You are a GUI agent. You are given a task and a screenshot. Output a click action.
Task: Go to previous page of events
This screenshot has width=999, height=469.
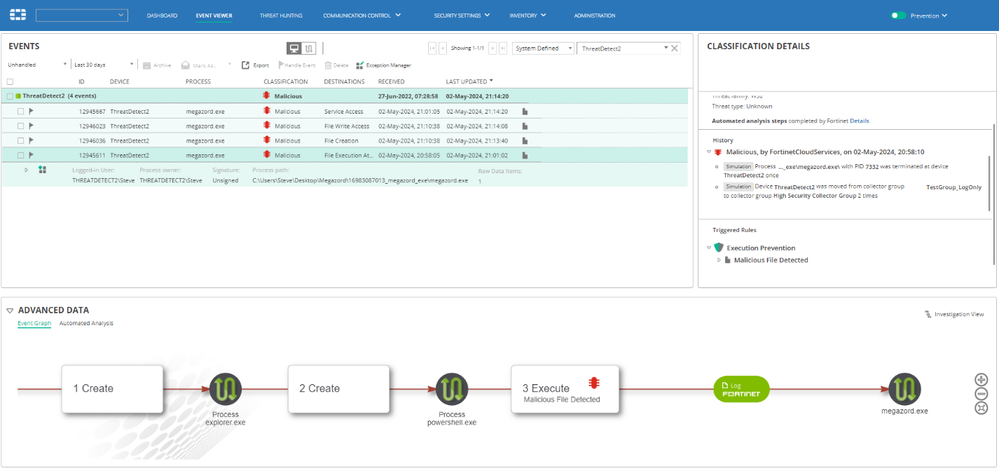point(443,48)
